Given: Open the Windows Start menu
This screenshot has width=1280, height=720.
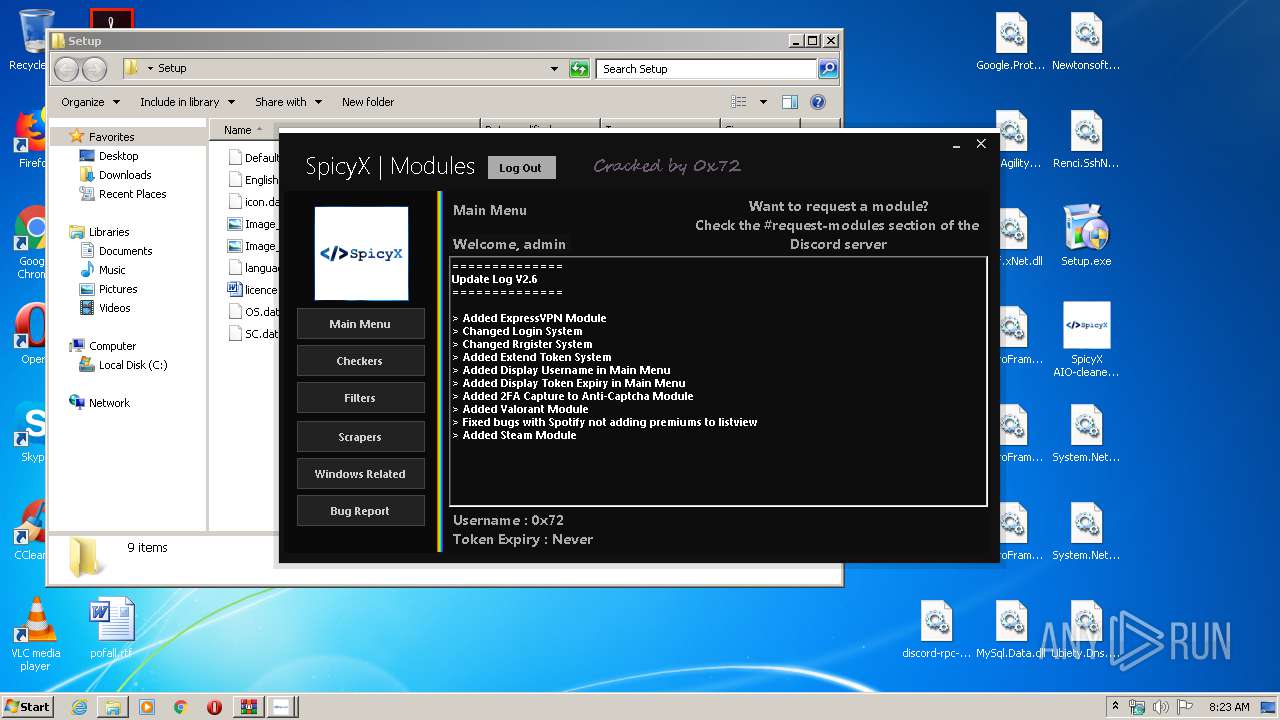Looking at the screenshot, I should click(x=28, y=707).
